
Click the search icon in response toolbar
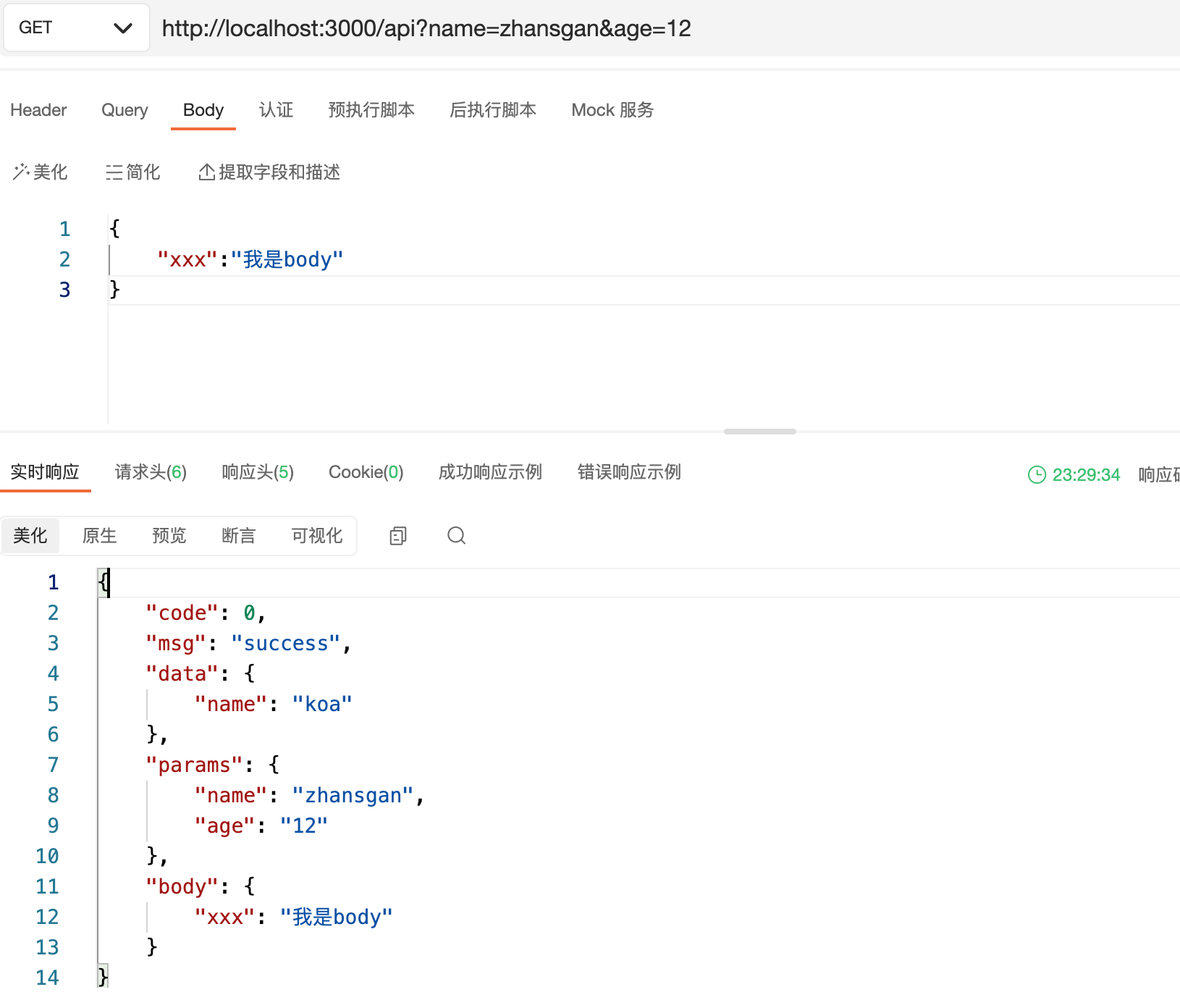click(456, 536)
